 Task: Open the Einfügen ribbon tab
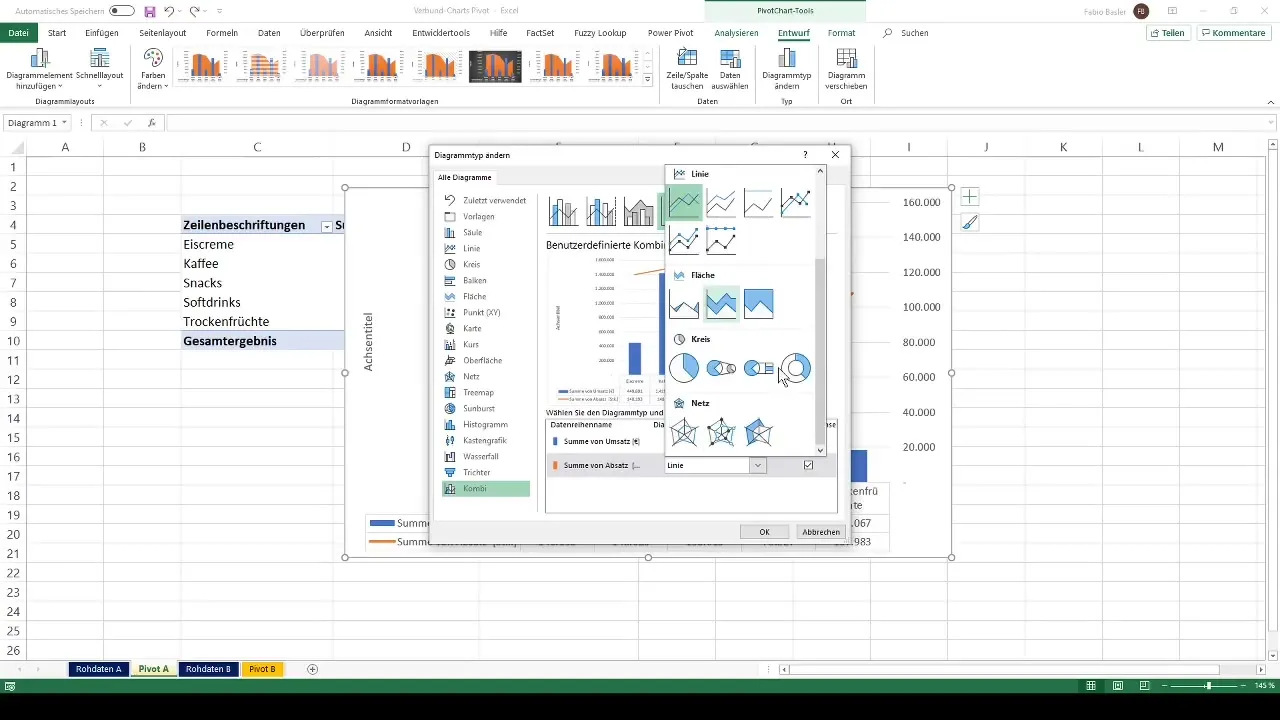click(x=103, y=33)
